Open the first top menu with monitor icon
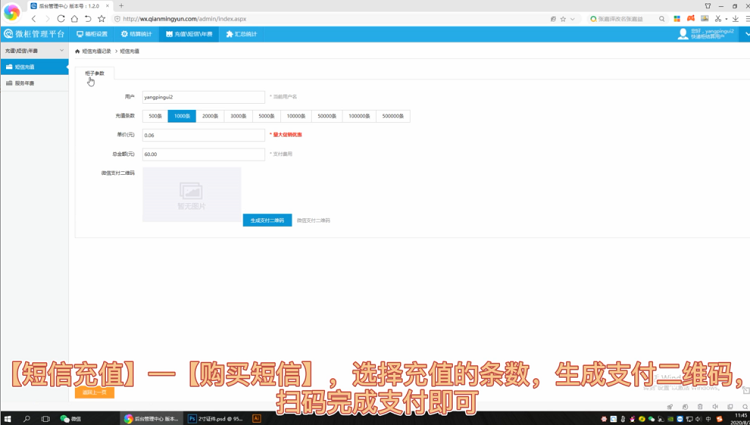This screenshot has height=425, width=750. [92, 34]
